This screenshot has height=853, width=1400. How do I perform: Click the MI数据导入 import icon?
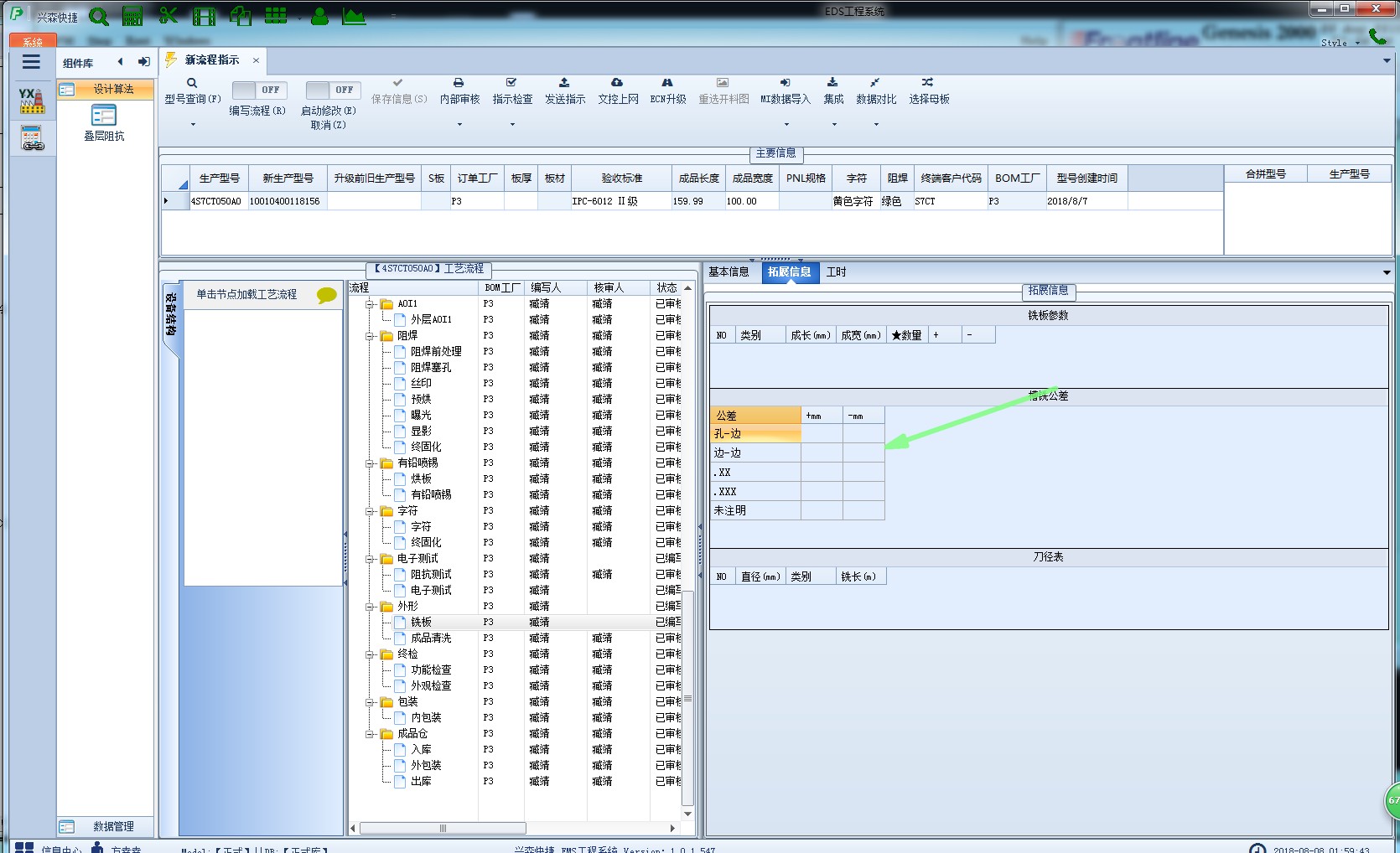(x=785, y=83)
